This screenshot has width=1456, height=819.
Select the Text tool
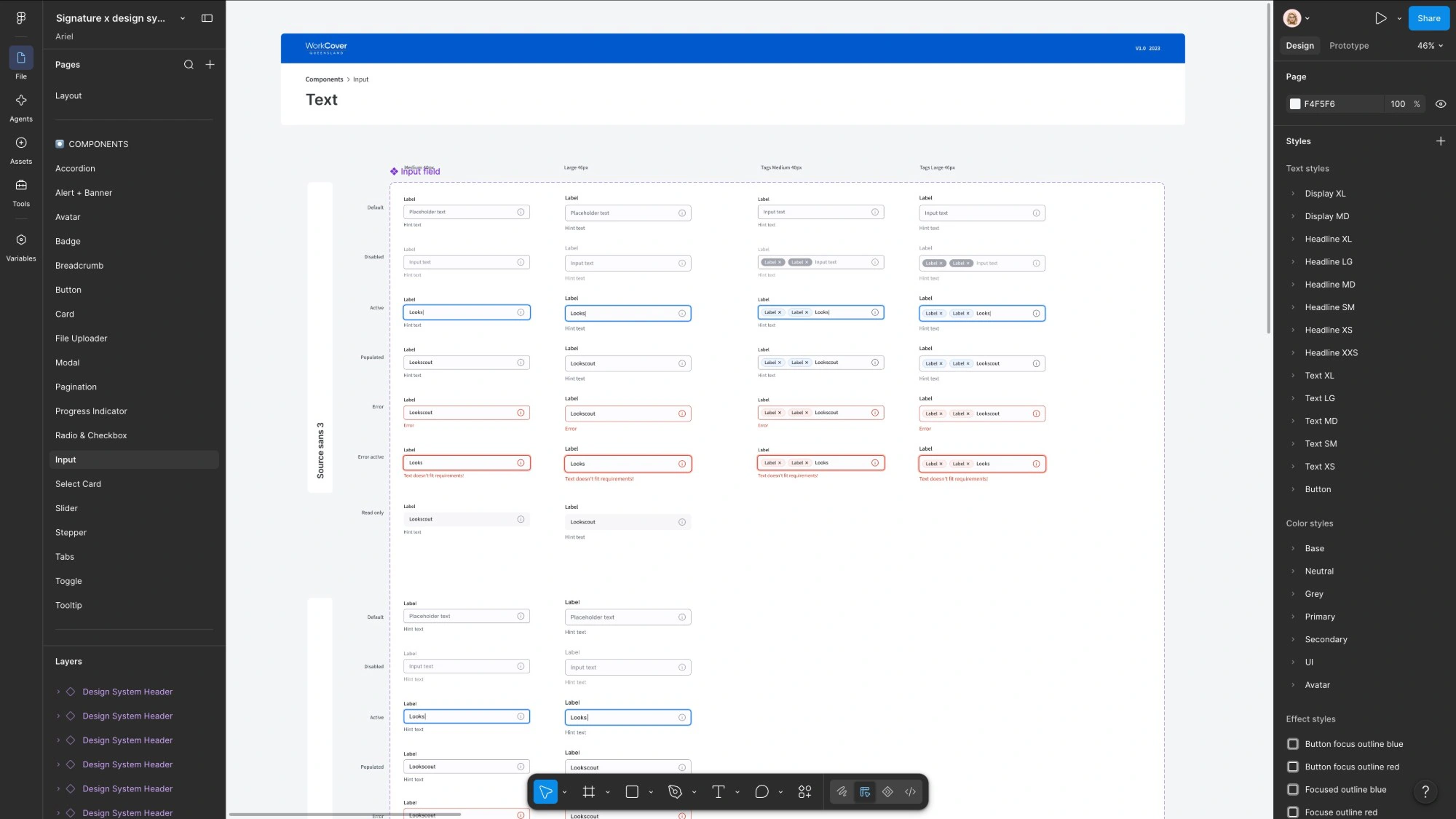coord(718,791)
